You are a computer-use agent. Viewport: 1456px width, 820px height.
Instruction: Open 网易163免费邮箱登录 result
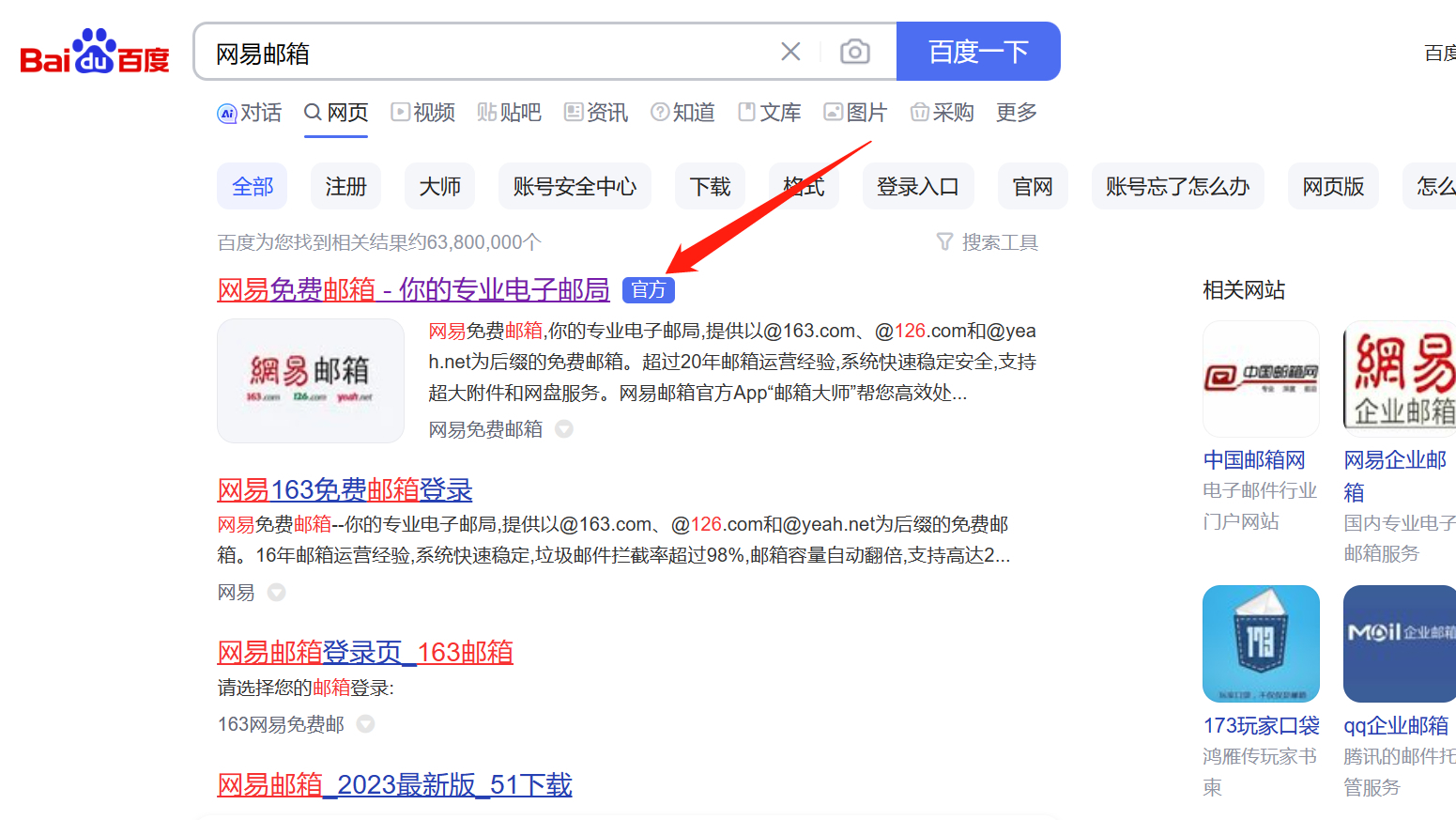click(x=345, y=489)
